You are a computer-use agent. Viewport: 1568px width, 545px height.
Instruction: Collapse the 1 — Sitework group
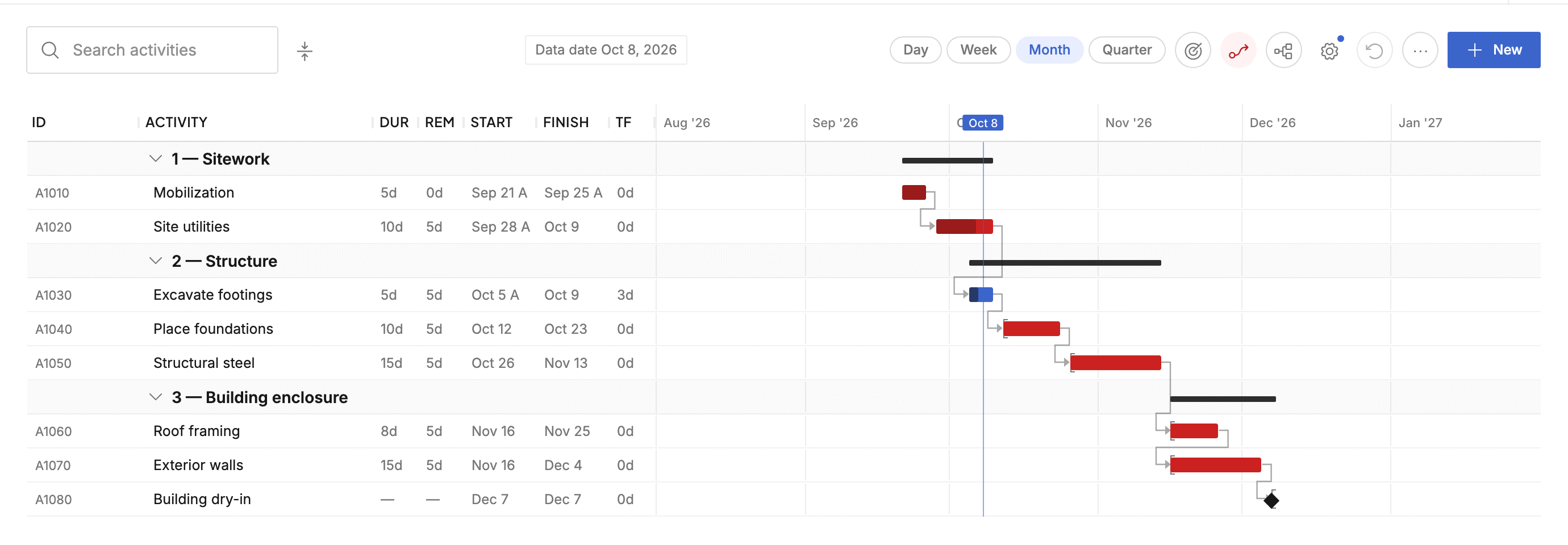[156, 159]
